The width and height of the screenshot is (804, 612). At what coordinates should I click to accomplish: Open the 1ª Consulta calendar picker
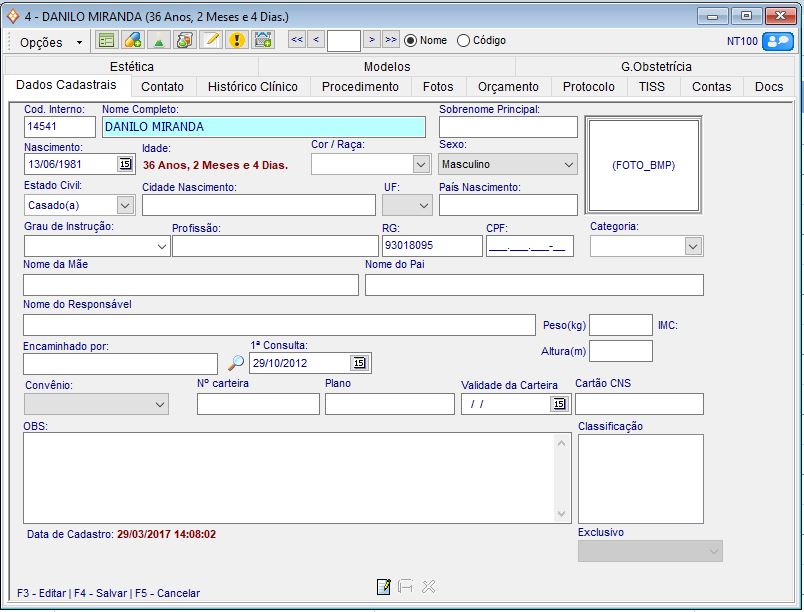360,364
